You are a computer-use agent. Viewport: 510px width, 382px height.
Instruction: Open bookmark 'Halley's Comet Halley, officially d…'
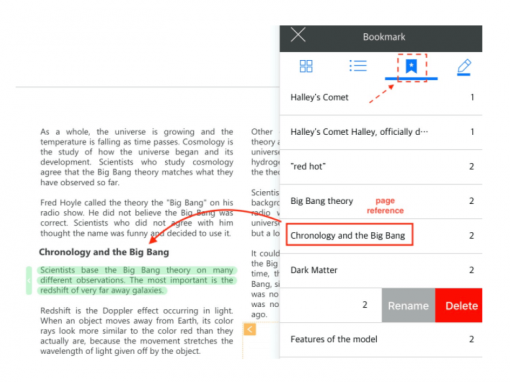pyautogui.click(x=381, y=132)
